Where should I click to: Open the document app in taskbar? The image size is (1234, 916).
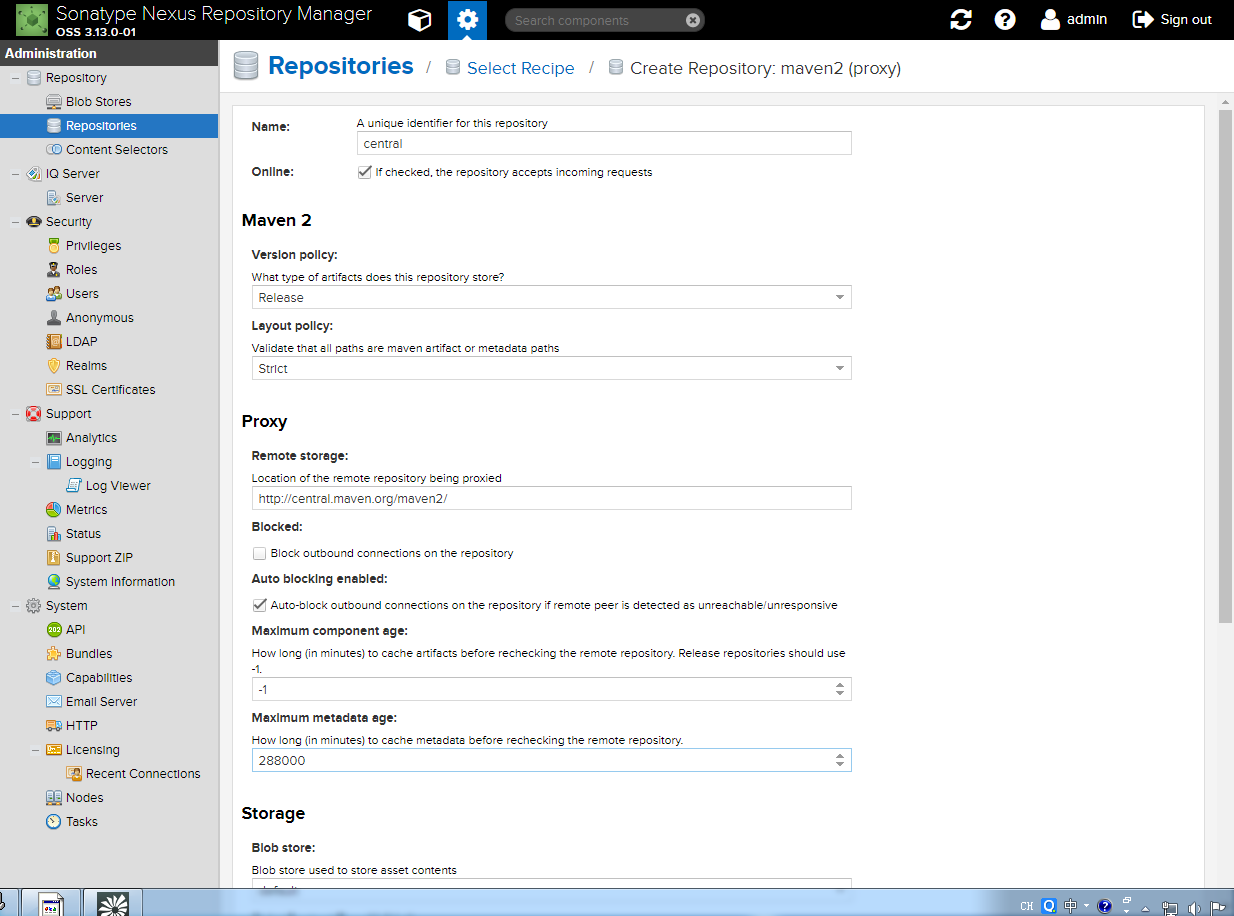tap(51, 903)
